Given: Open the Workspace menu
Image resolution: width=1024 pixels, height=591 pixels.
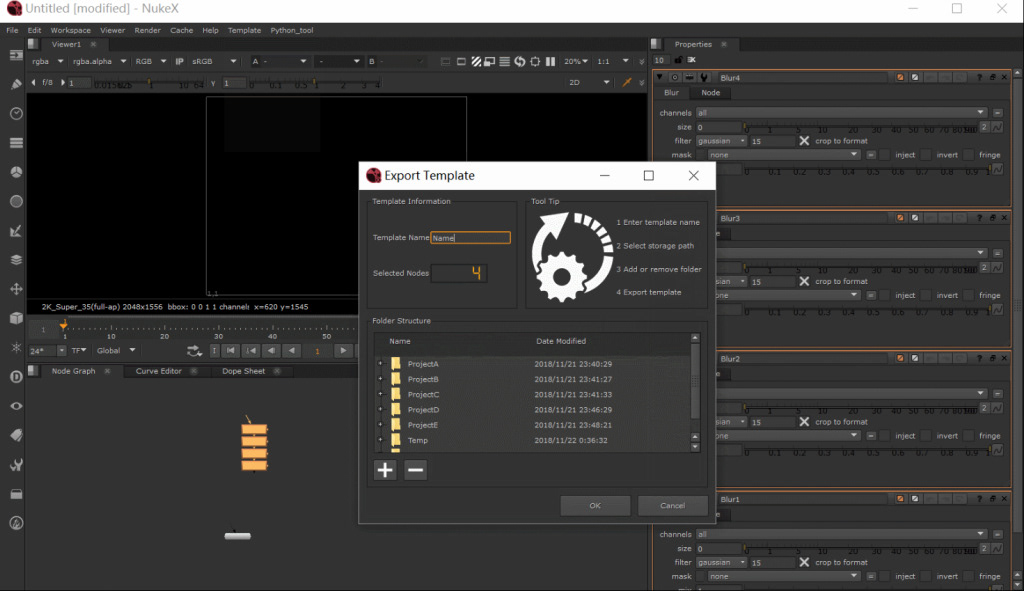Looking at the screenshot, I should click(71, 31).
